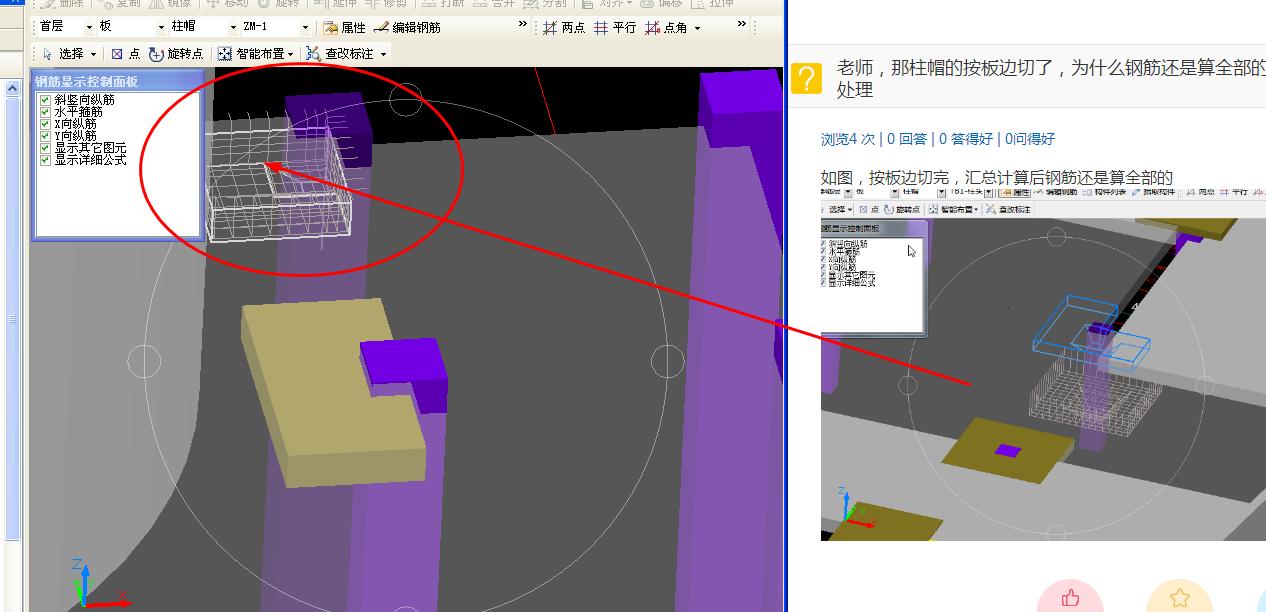Toggle the 斜竖向纵筋 checkbox
Image resolution: width=1266 pixels, height=612 pixels.
(x=45, y=101)
